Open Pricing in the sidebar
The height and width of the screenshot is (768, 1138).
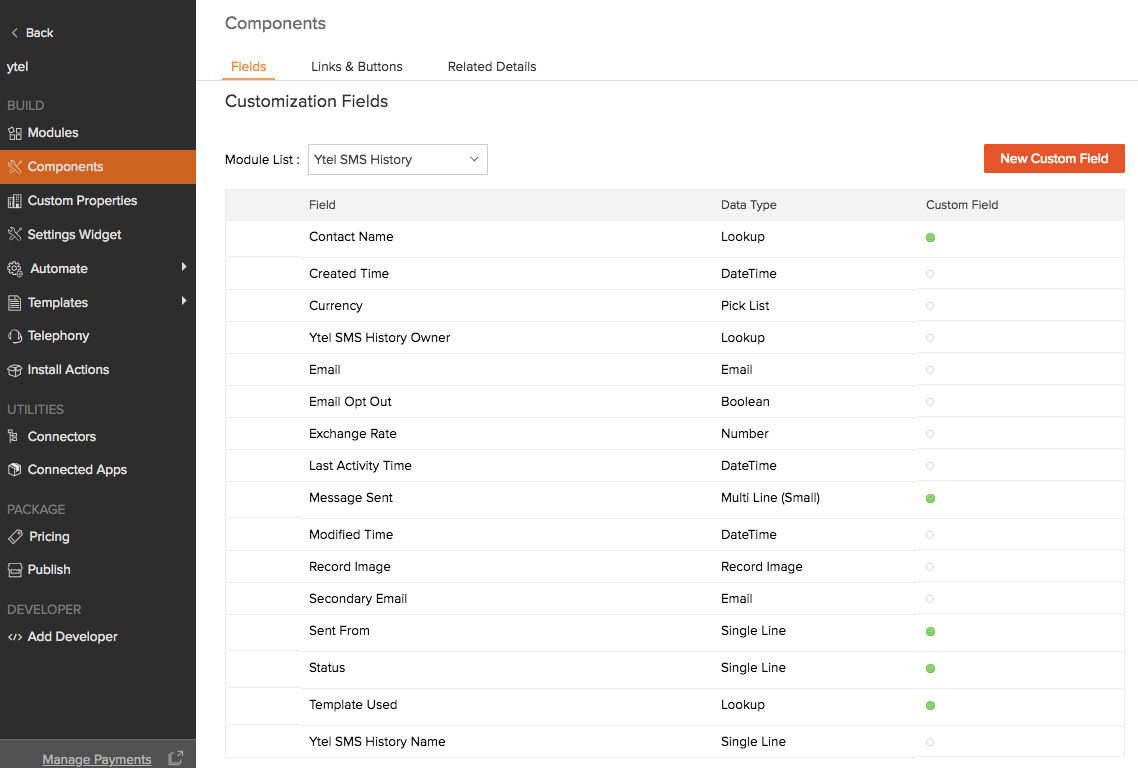tap(49, 536)
